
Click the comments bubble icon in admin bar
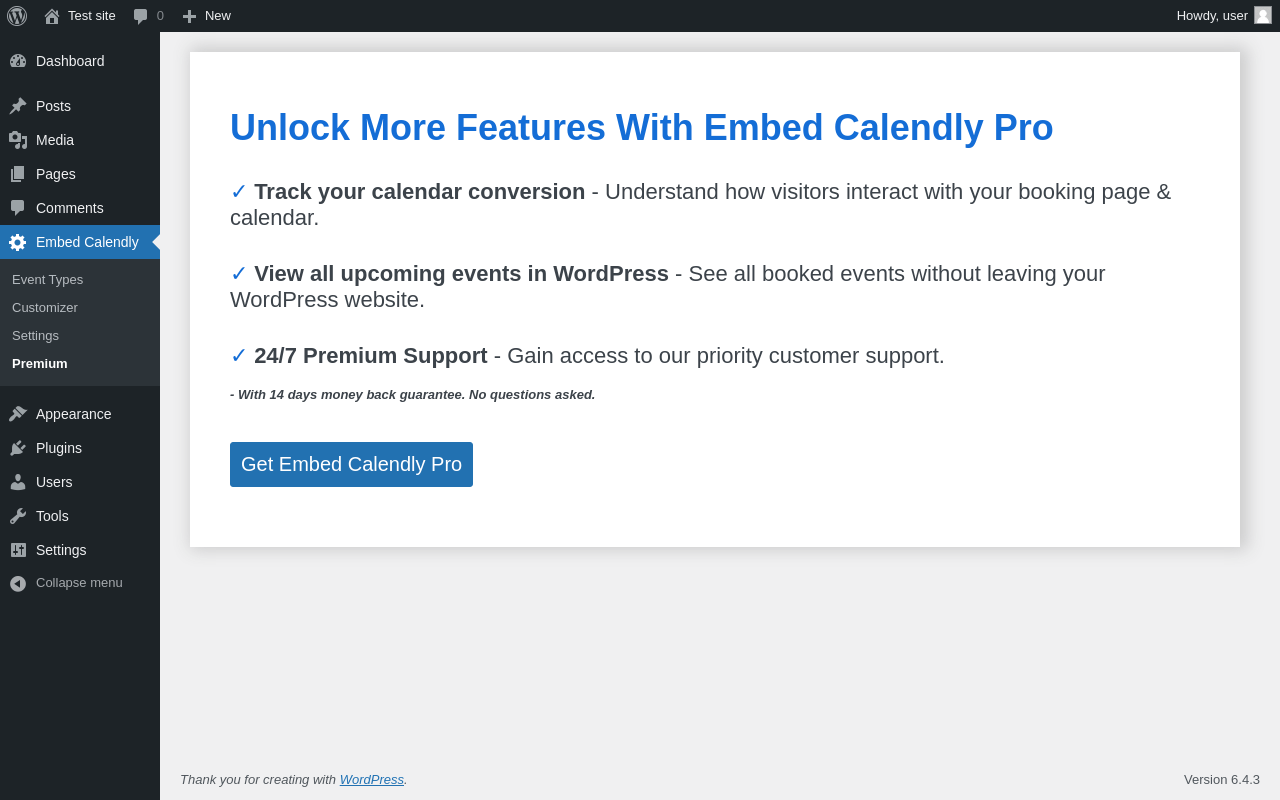point(140,16)
